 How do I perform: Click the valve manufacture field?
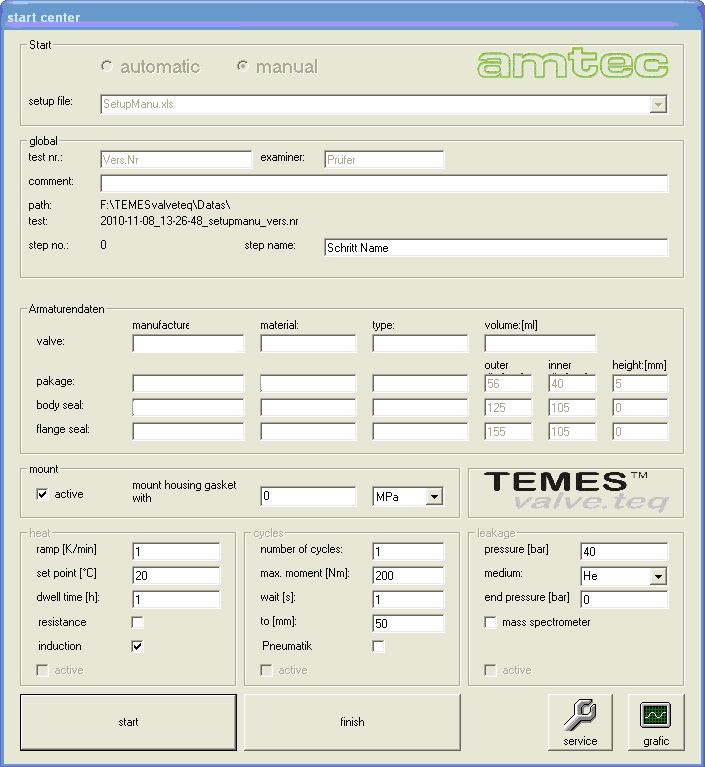pos(188,343)
